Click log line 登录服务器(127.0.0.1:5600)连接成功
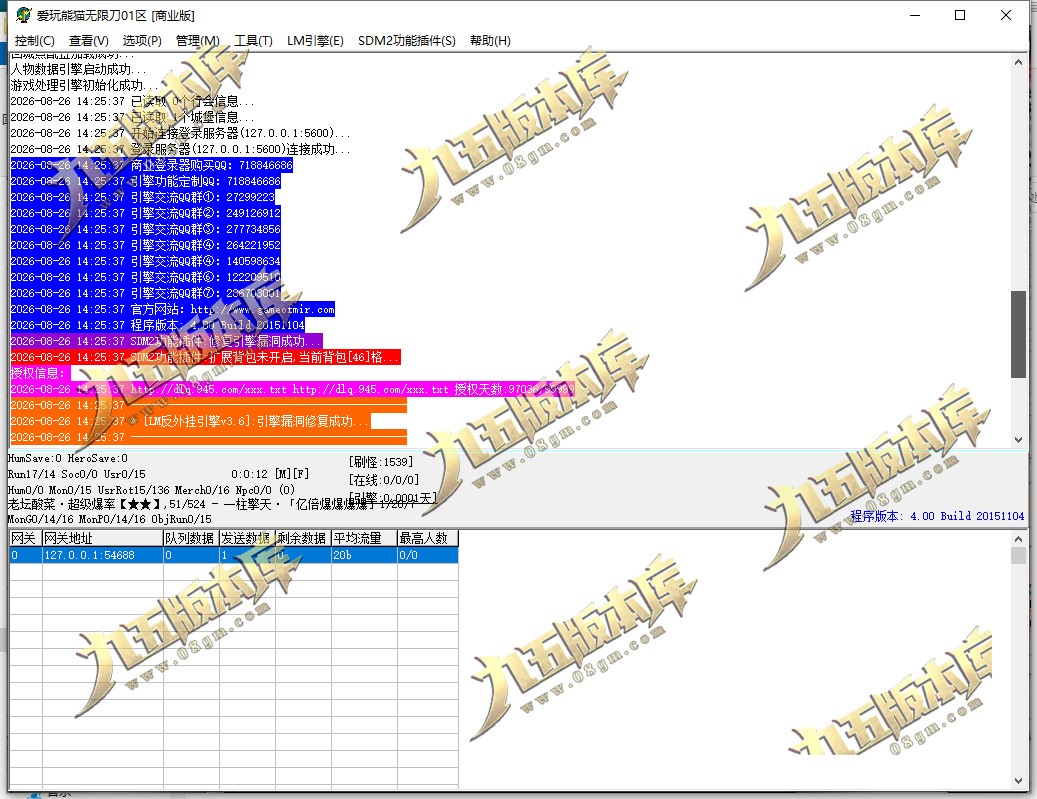Viewport: 1037px width, 799px height. coord(180,149)
